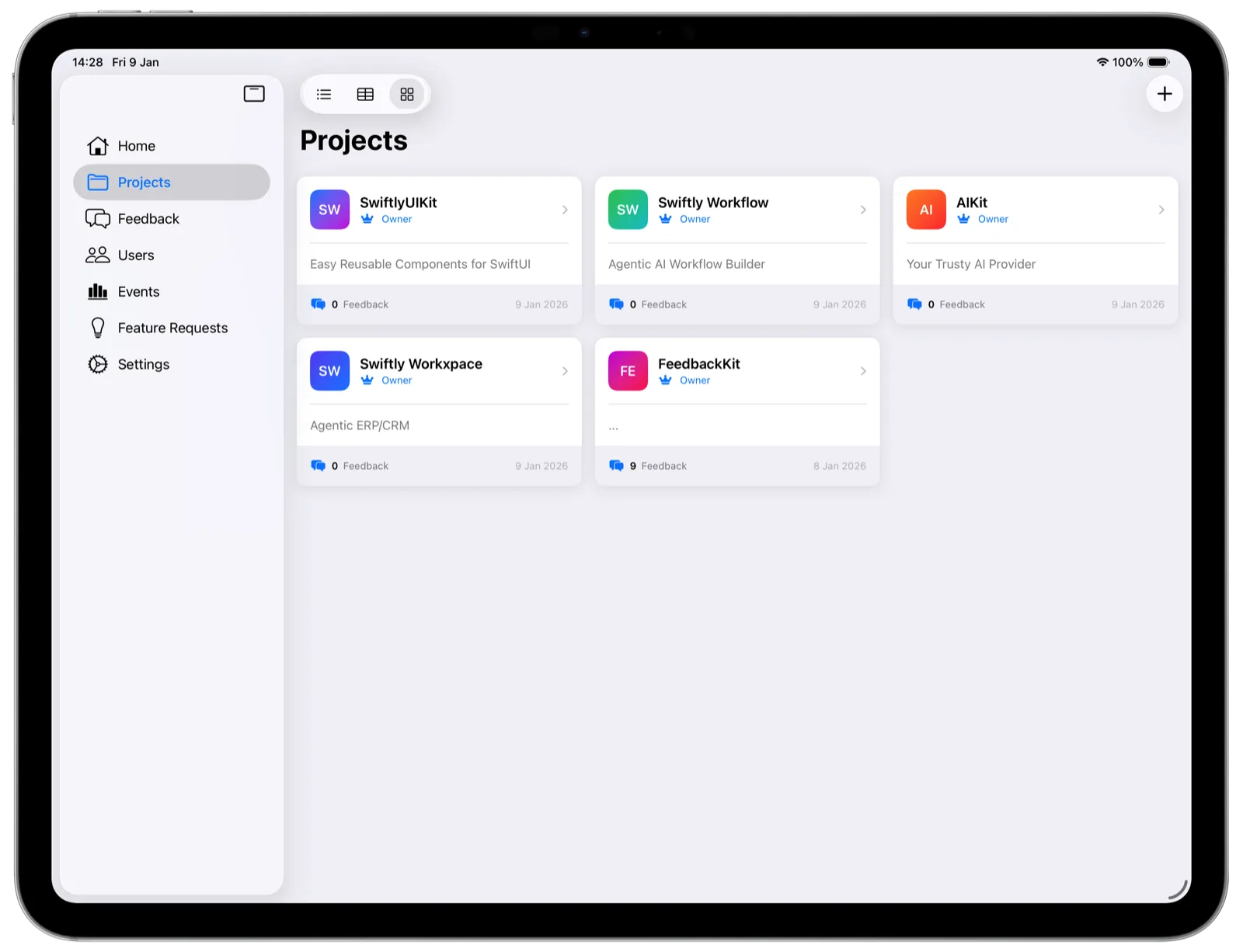Expand the Swiftly Workflow card chevron
The width and height of the screenshot is (1243, 952).
click(x=863, y=210)
